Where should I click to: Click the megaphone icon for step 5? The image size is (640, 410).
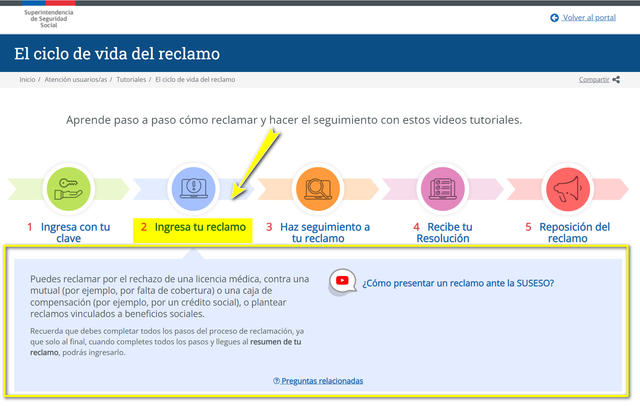pos(566,187)
